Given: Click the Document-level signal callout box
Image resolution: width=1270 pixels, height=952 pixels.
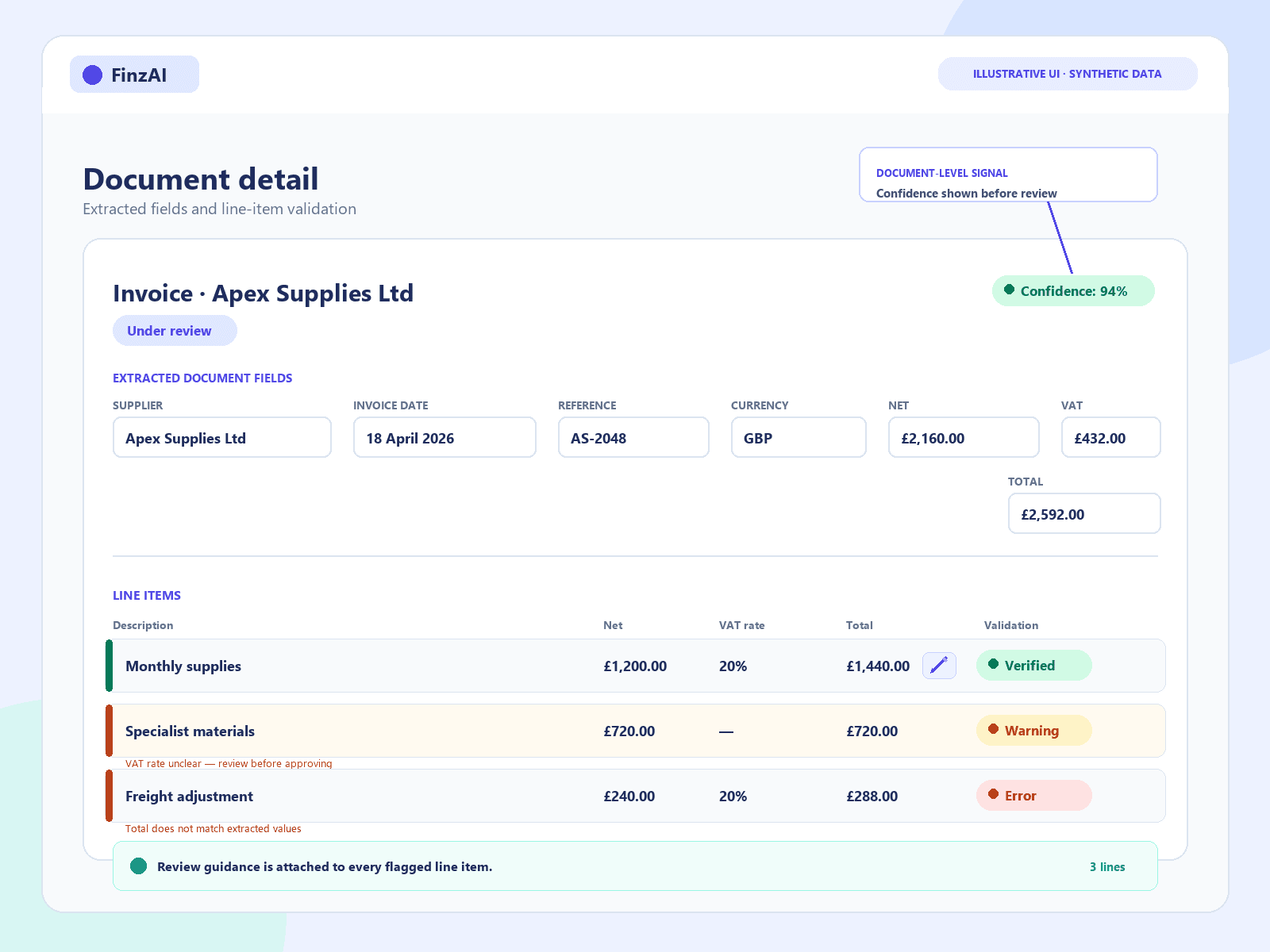Looking at the screenshot, I should (1008, 175).
